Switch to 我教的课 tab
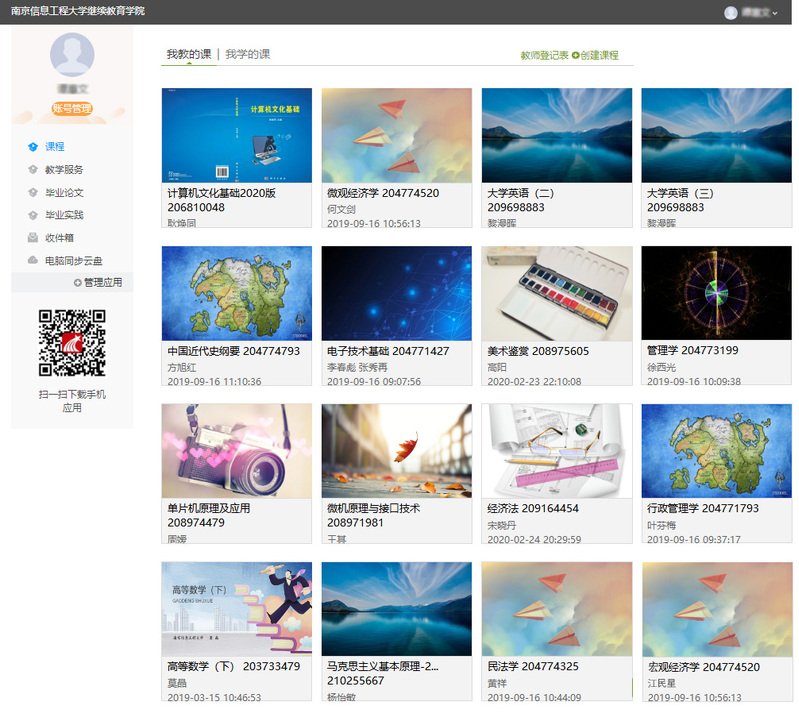The width and height of the screenshot is (799, 725). [x=189, y=54]
